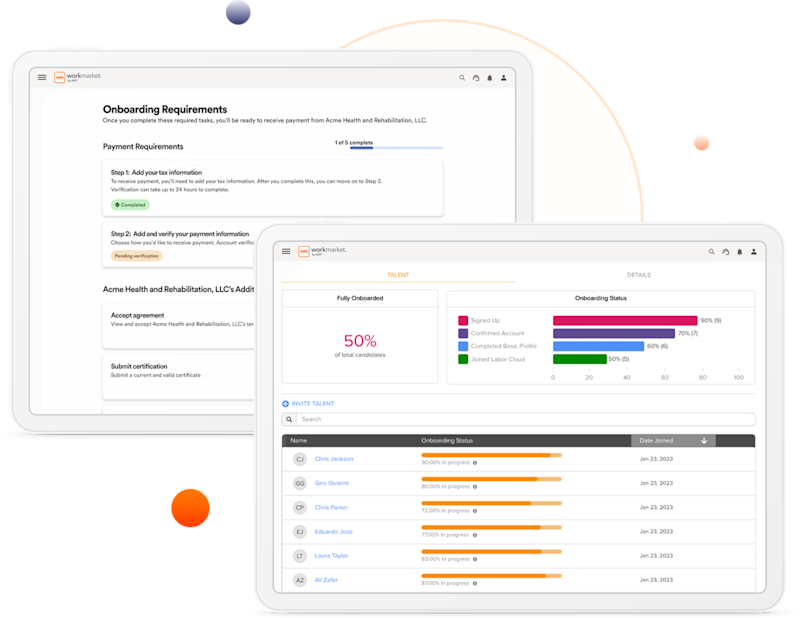
Task: Click info icon next to 72.00% In progress
Action: tap(475, 511)
